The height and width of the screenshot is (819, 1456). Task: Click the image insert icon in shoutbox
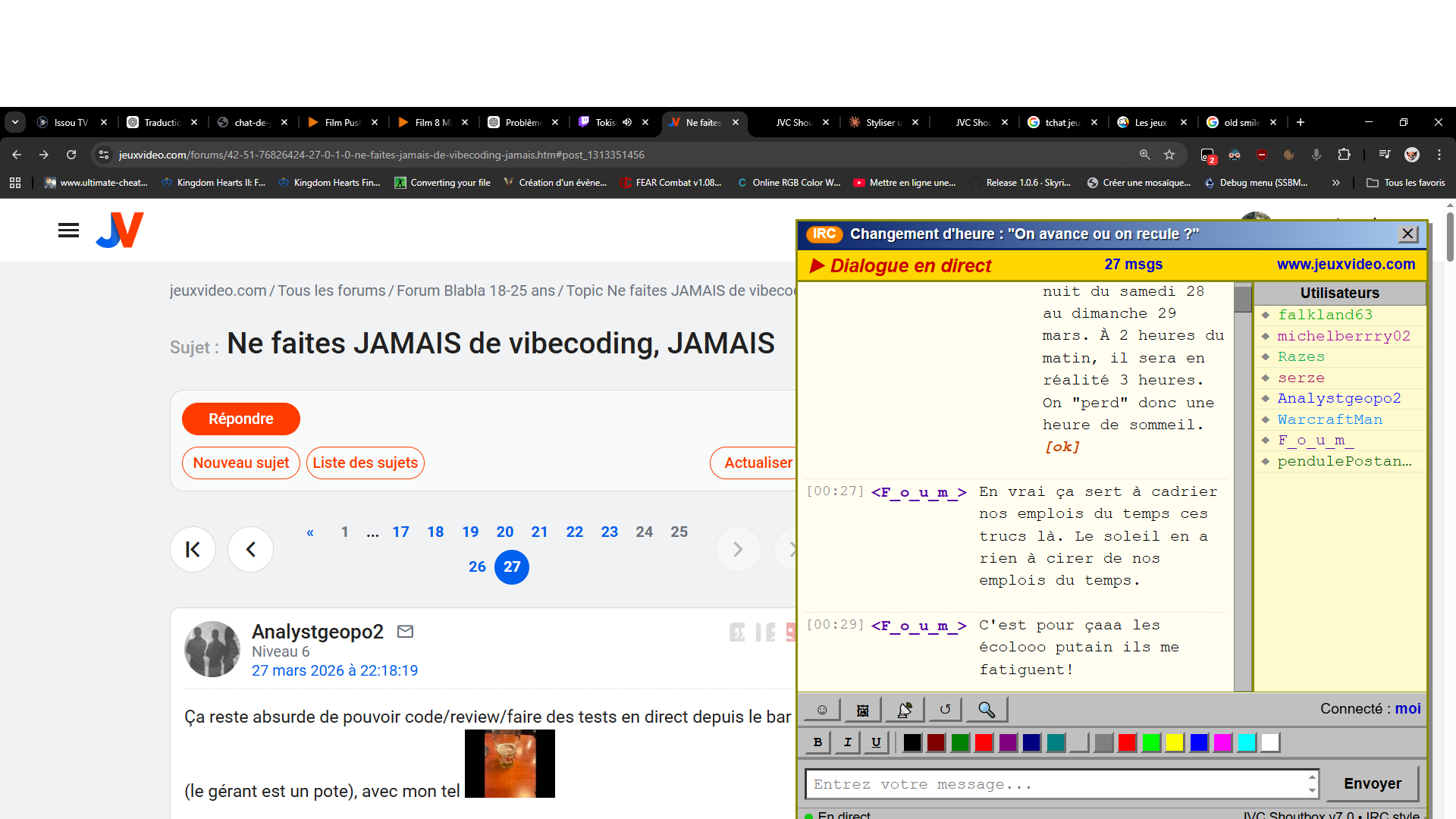[x=863, y=710]
